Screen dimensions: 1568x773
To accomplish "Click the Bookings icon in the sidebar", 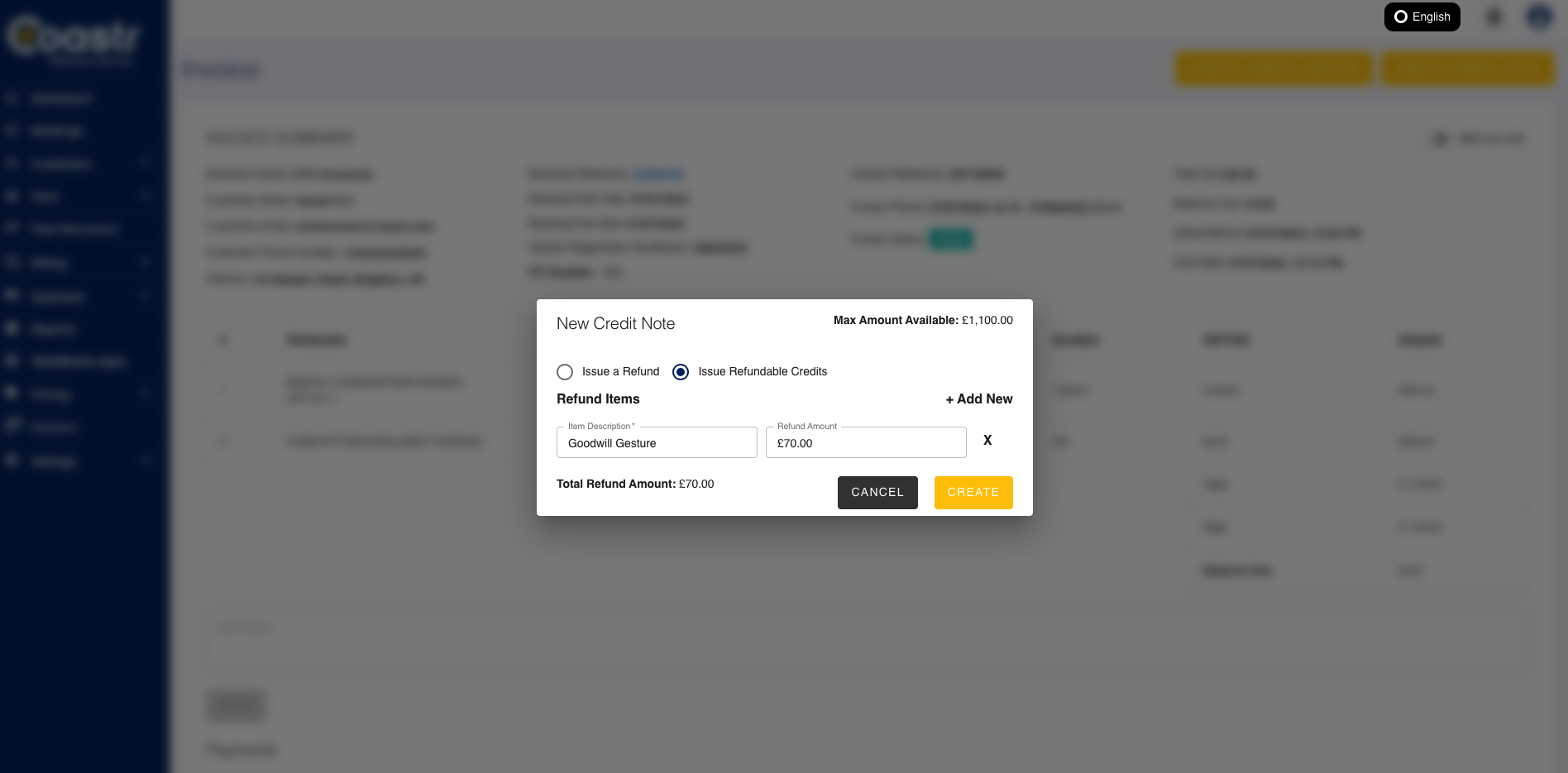I will point(12,131).
